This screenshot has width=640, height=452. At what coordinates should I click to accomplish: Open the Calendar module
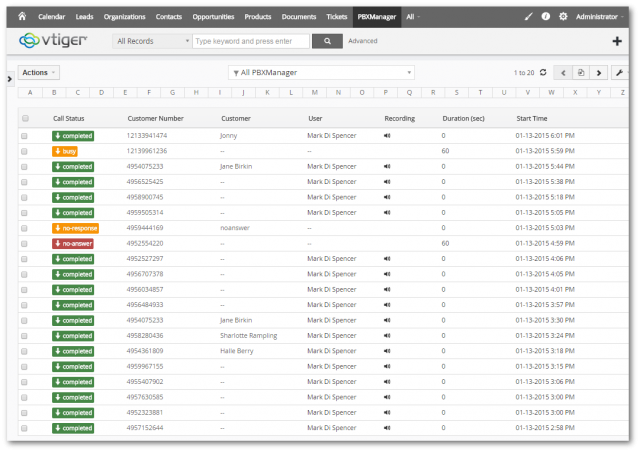point(51,17)
